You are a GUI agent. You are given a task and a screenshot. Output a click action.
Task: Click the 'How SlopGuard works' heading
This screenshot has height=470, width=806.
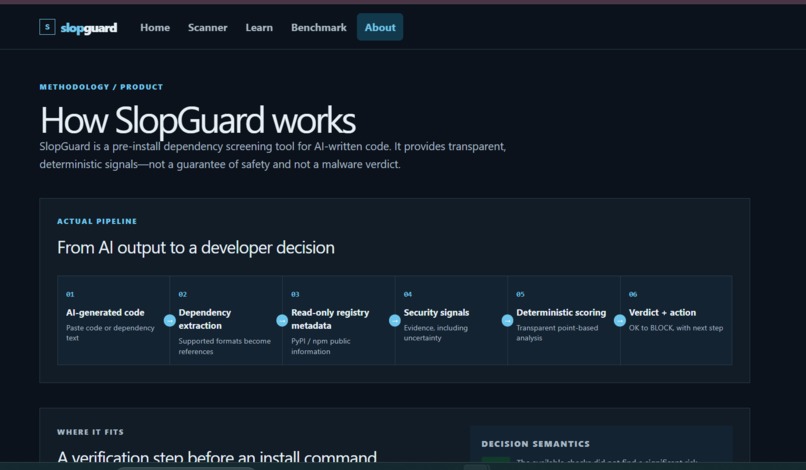198,120
